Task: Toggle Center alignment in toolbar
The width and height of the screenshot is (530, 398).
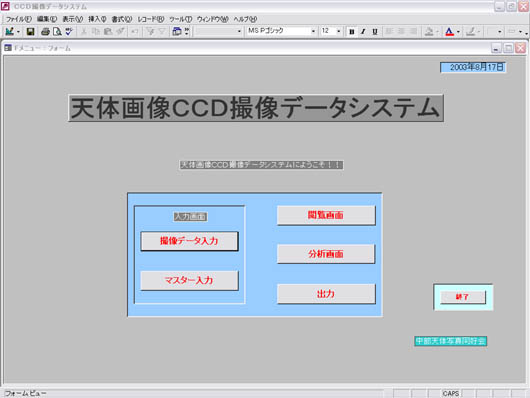Action: [402, 31]
